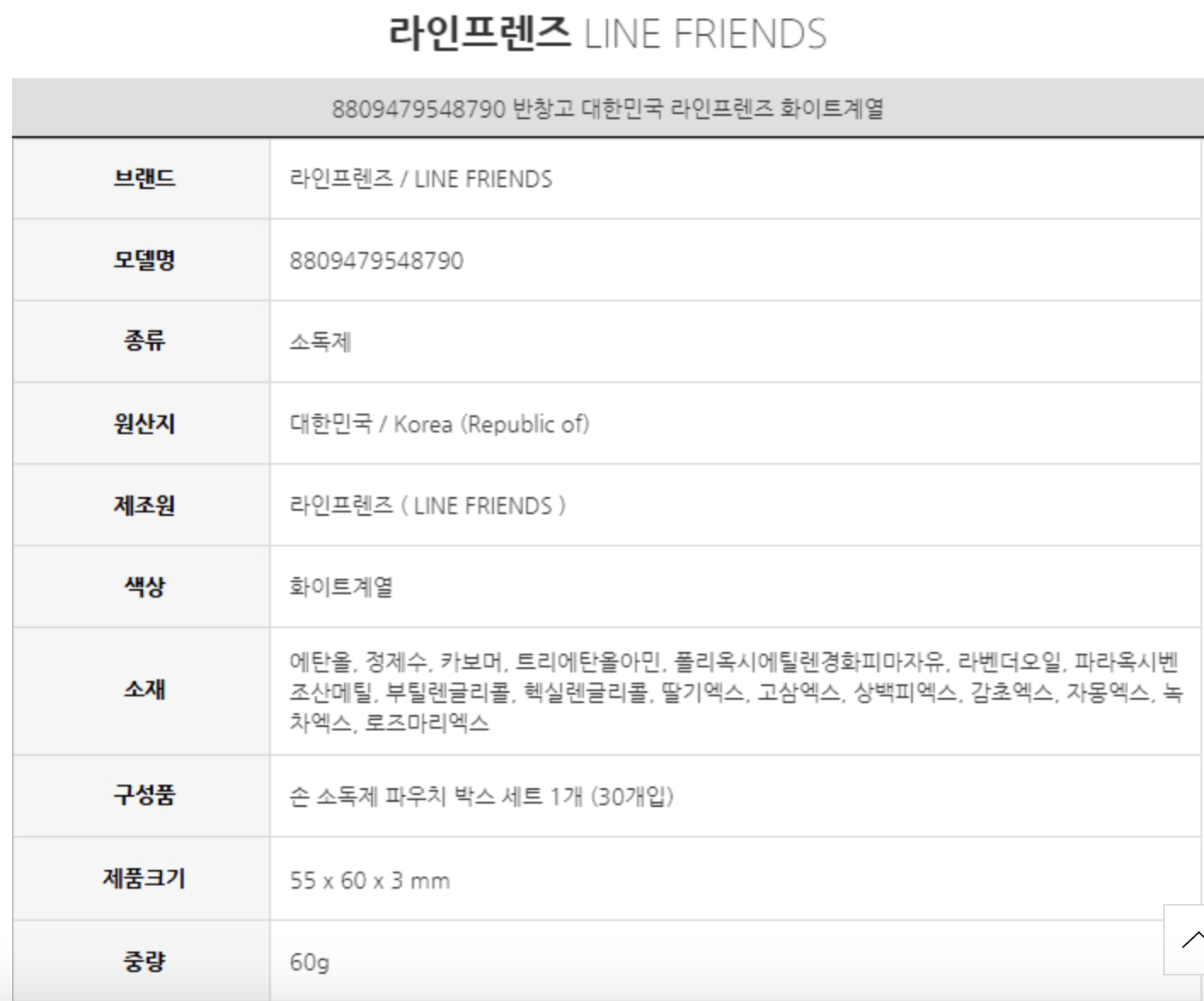
Task: Click the gray product summary header bar
Action: tap(607, 109)
